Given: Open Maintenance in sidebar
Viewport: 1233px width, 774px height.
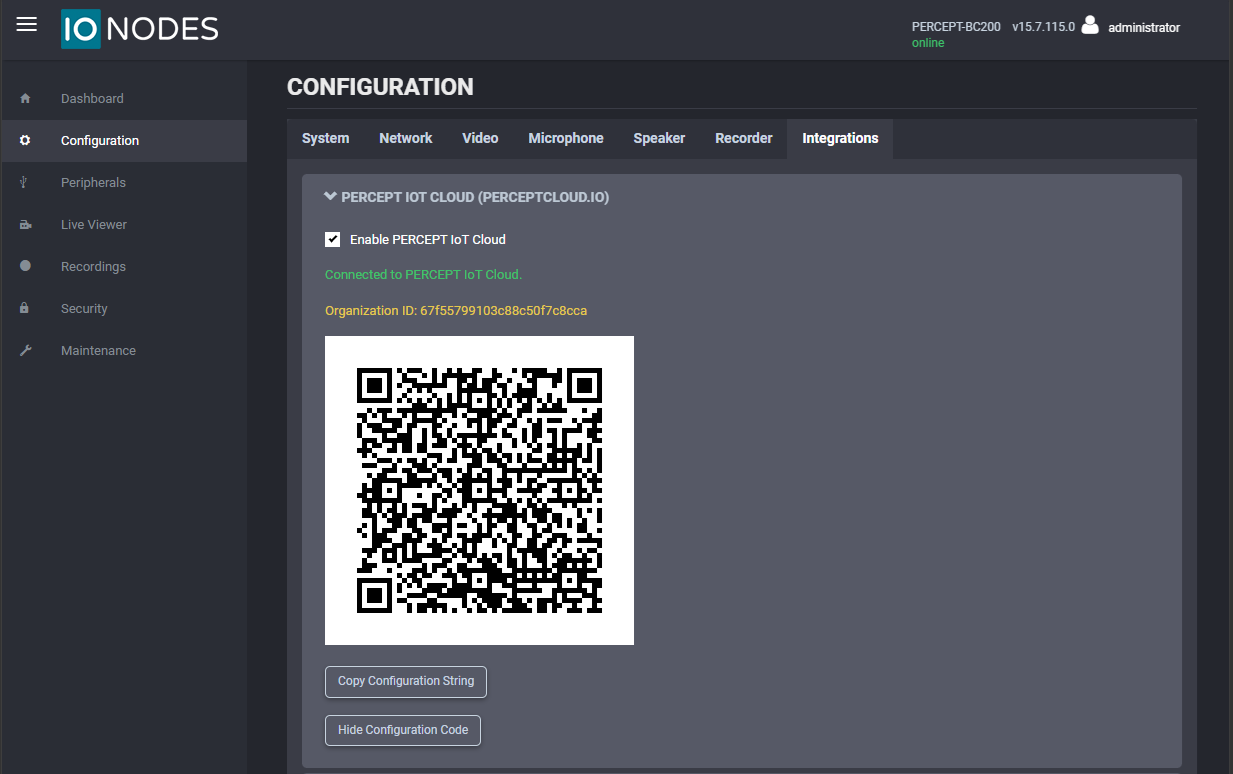Looking at the screenshot, I should coord(124,351).
